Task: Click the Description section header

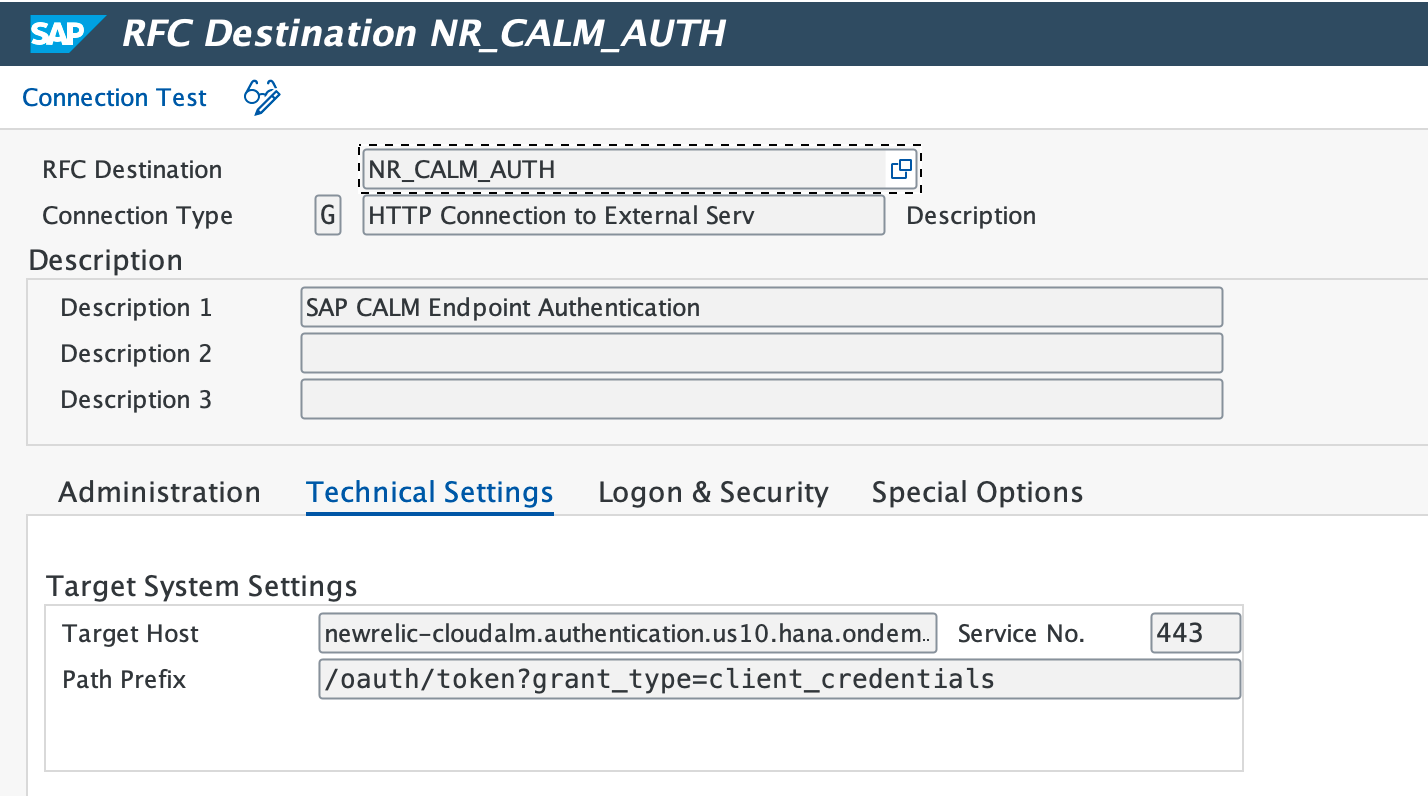Action: point(105,260)
